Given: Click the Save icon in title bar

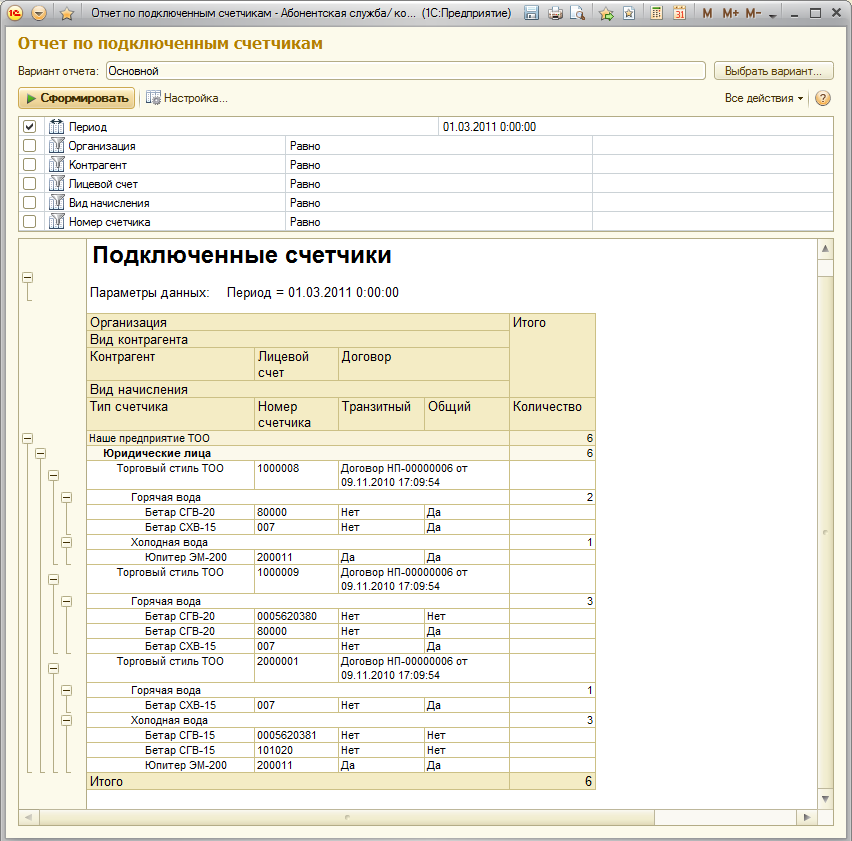Looking at the screenshot, I should point(532,13).
